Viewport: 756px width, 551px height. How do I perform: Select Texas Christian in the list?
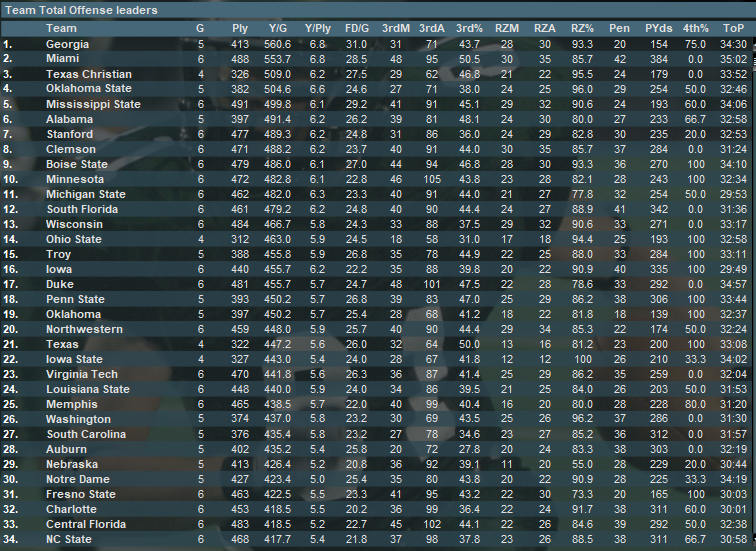point(89,74)
